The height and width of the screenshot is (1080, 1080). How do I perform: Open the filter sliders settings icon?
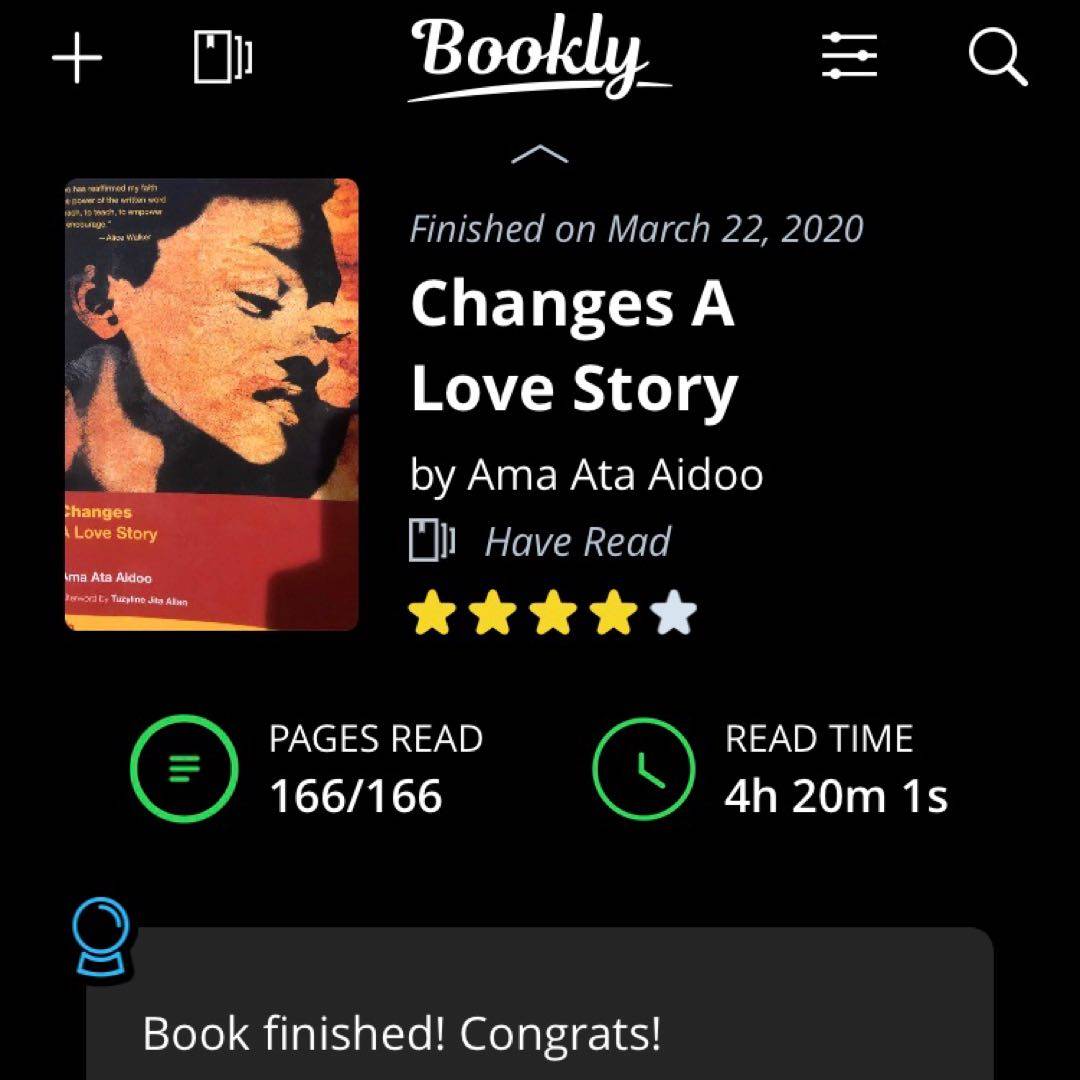click(x=849, y=56)
